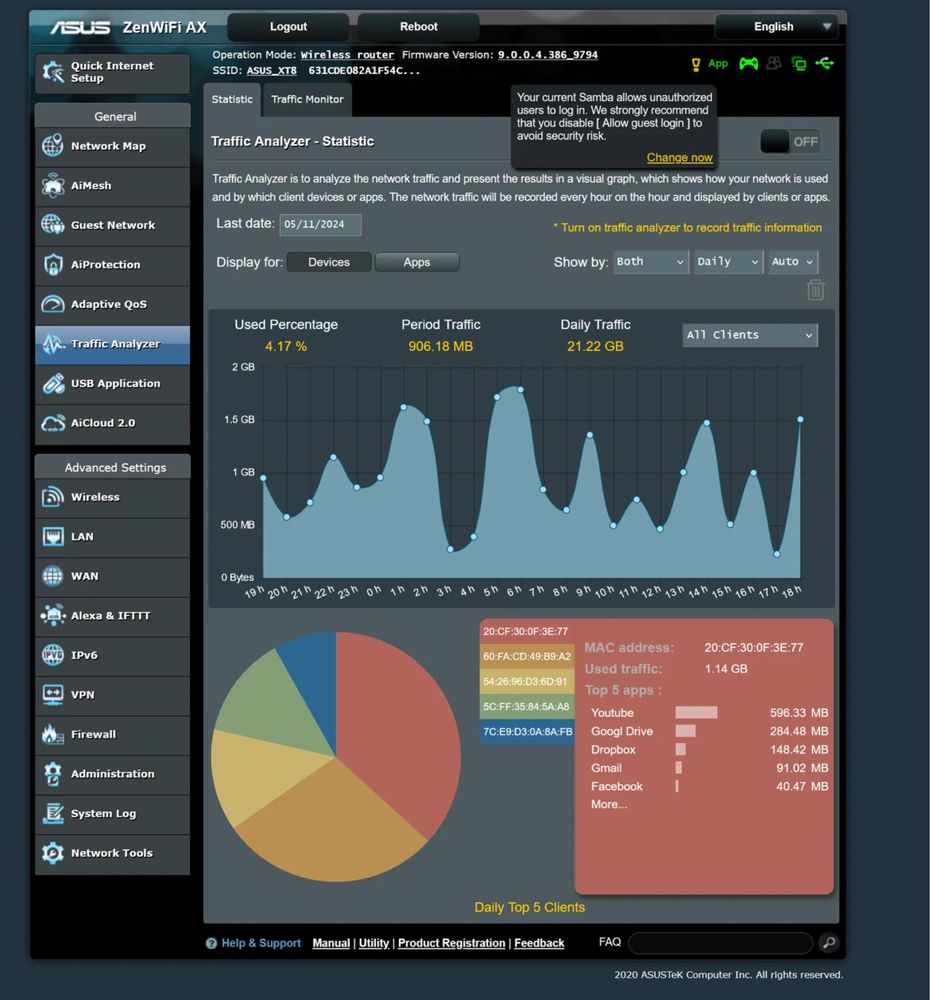930x1000 pixels.
Task: Click the Reboot button
Action: point(418,27)
